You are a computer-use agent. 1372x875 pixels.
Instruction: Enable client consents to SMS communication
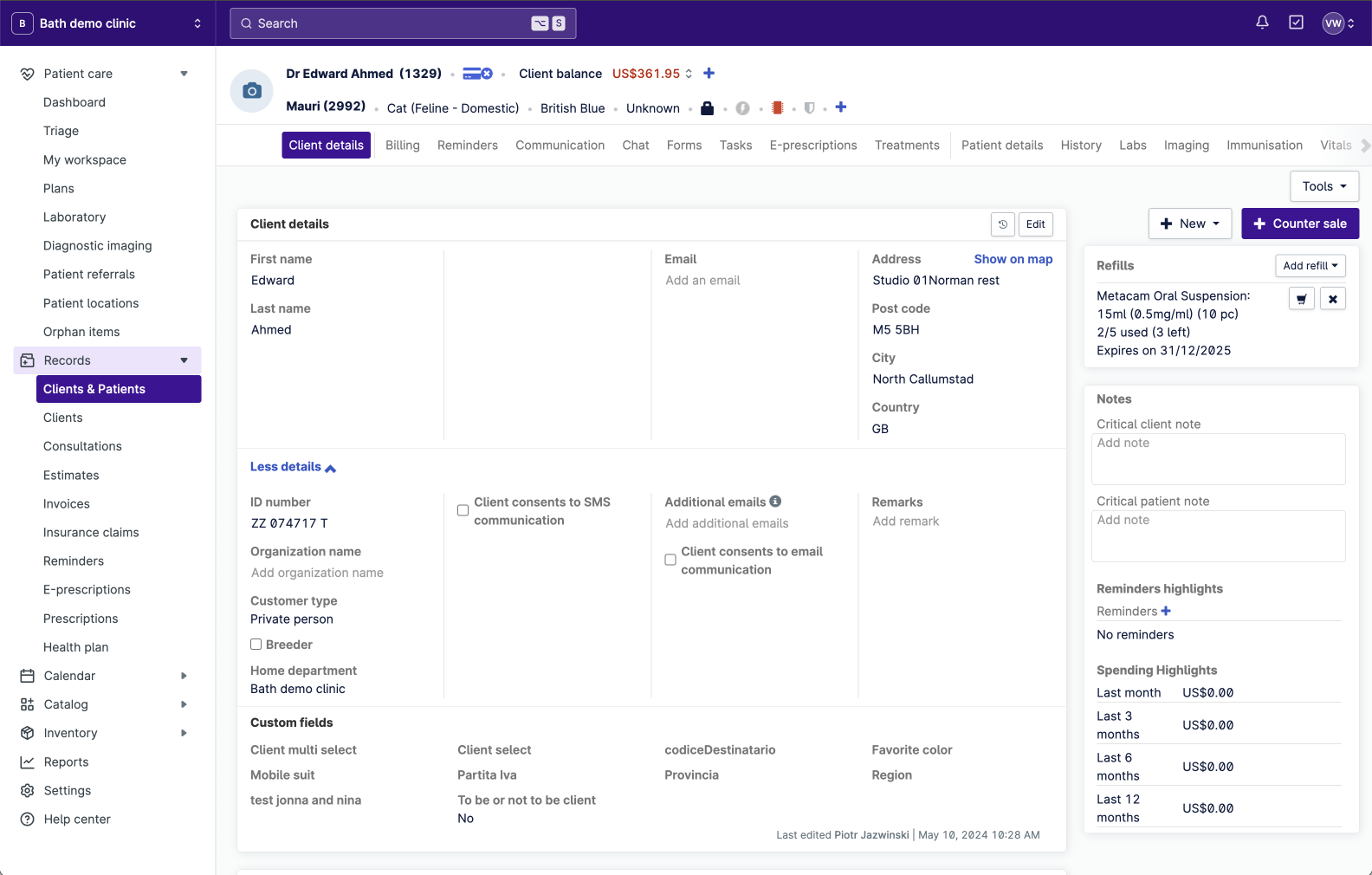pyautogui.click(x=463, y=510)
